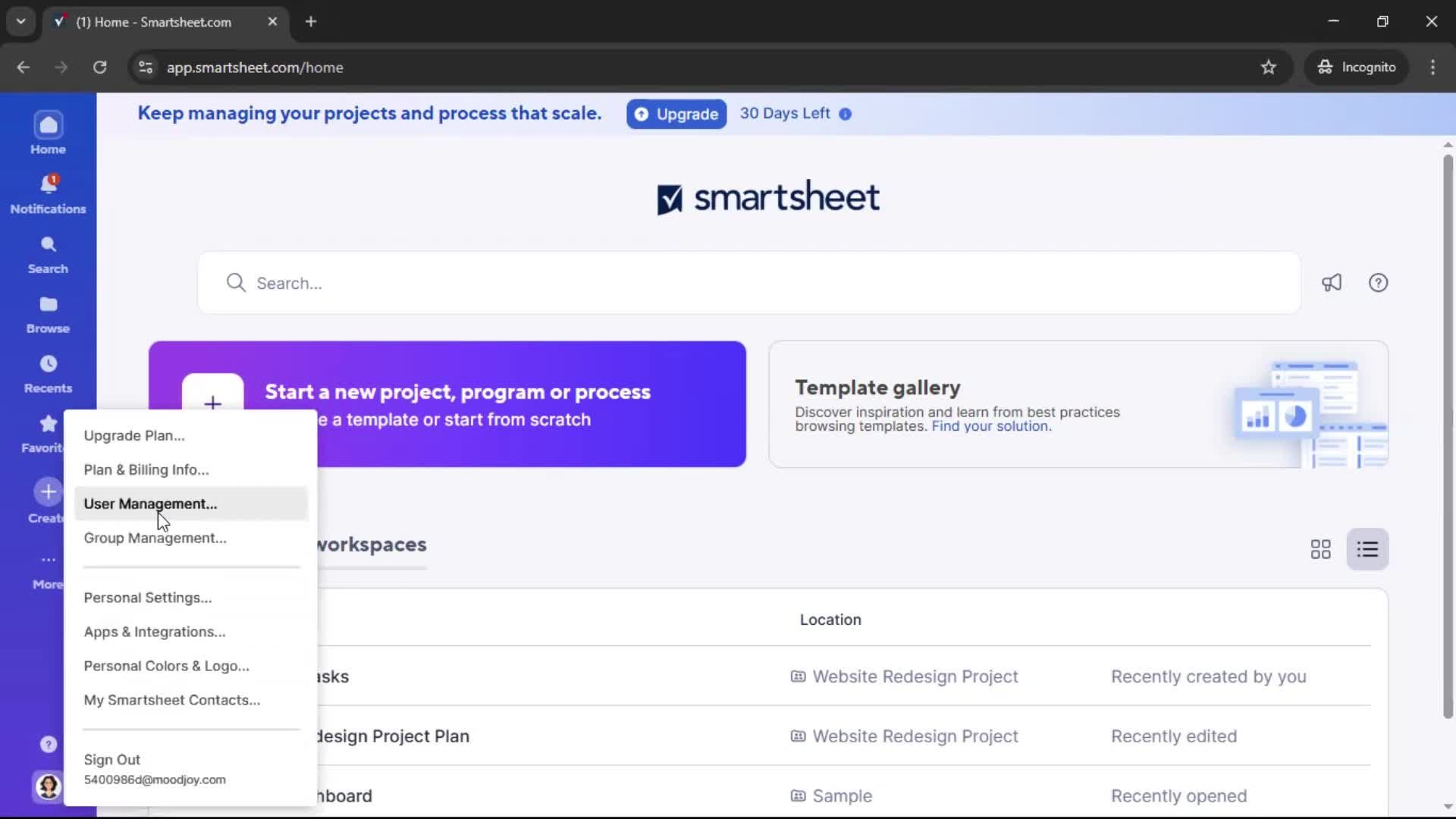The image size is (1456, 819).
Task: Click the info icon beside 30 Days Left
Action: click(x=846, y=114)
